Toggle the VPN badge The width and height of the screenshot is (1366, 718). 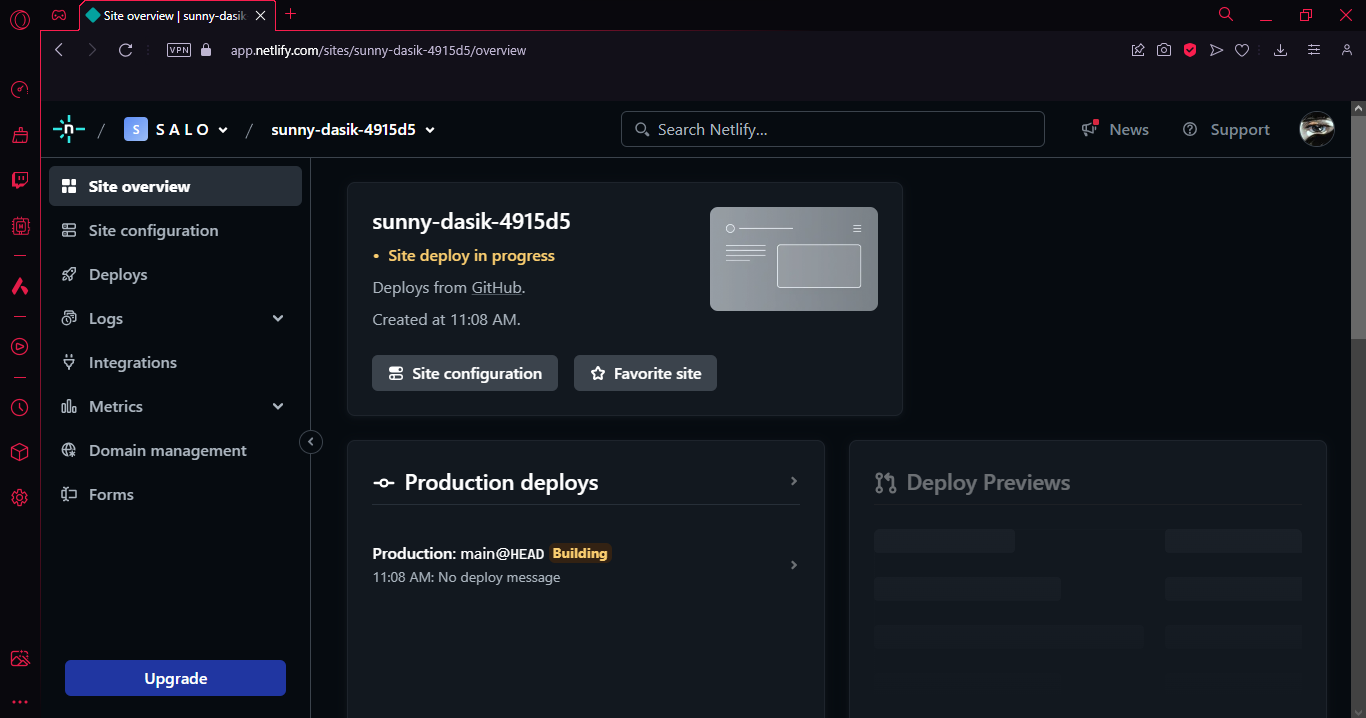tap(179, 50)
